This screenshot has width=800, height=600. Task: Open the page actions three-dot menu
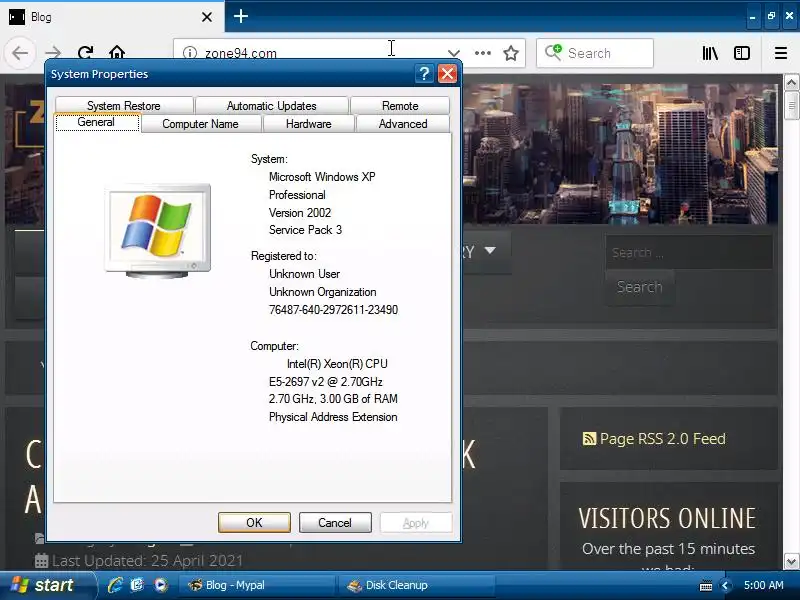click(x=483, y=53)
